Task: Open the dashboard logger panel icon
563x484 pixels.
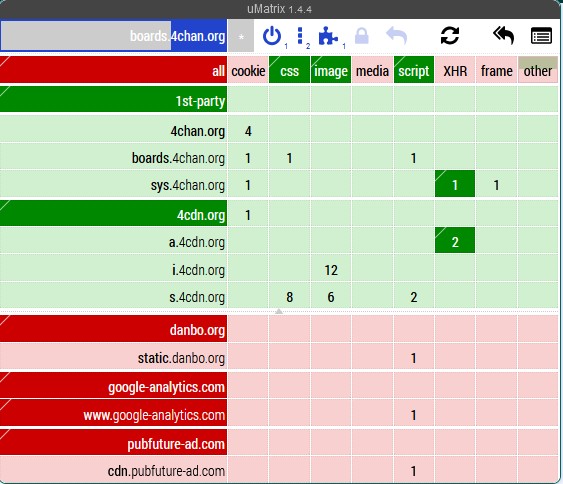Action: pyautogui.click(x=541, y=36)
